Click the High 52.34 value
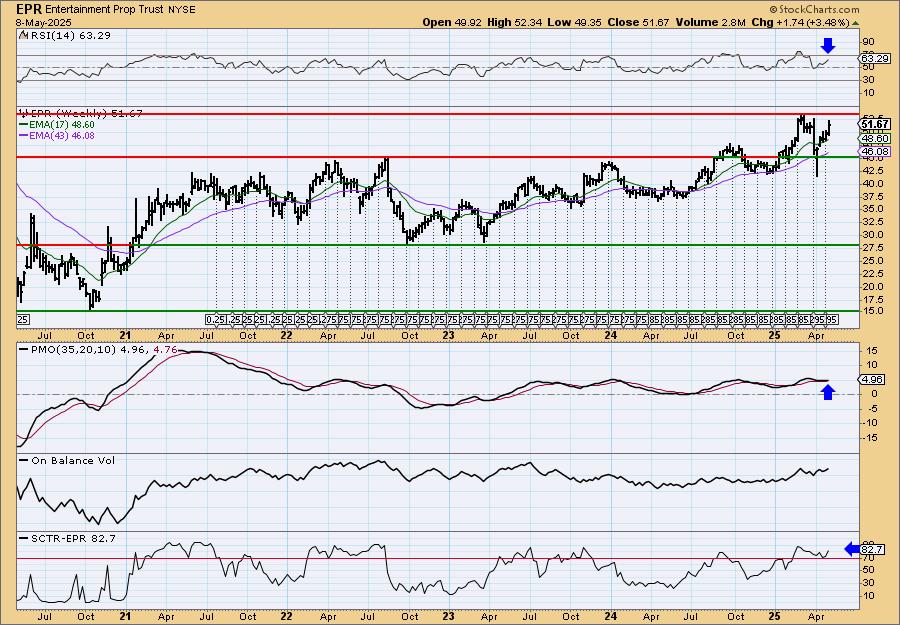The height and width of the screenshot is (625, 900). click(x=514, y=22)
